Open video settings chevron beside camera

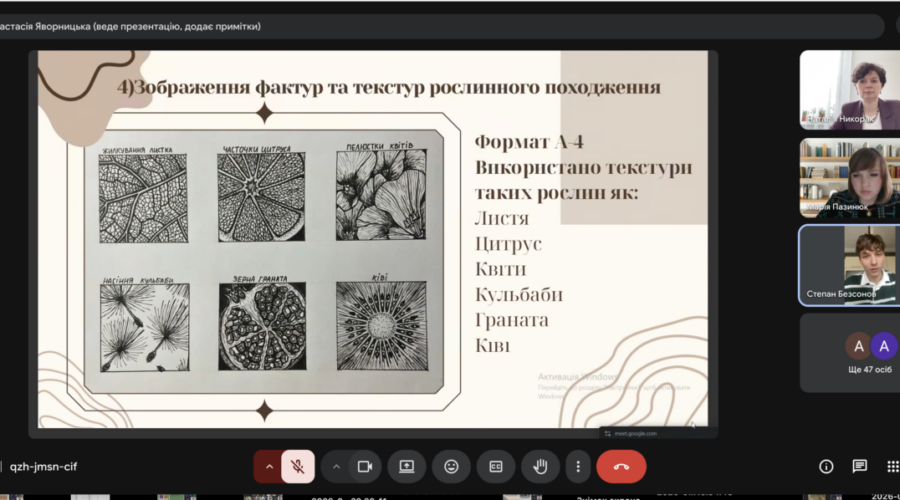pos(336,467)
